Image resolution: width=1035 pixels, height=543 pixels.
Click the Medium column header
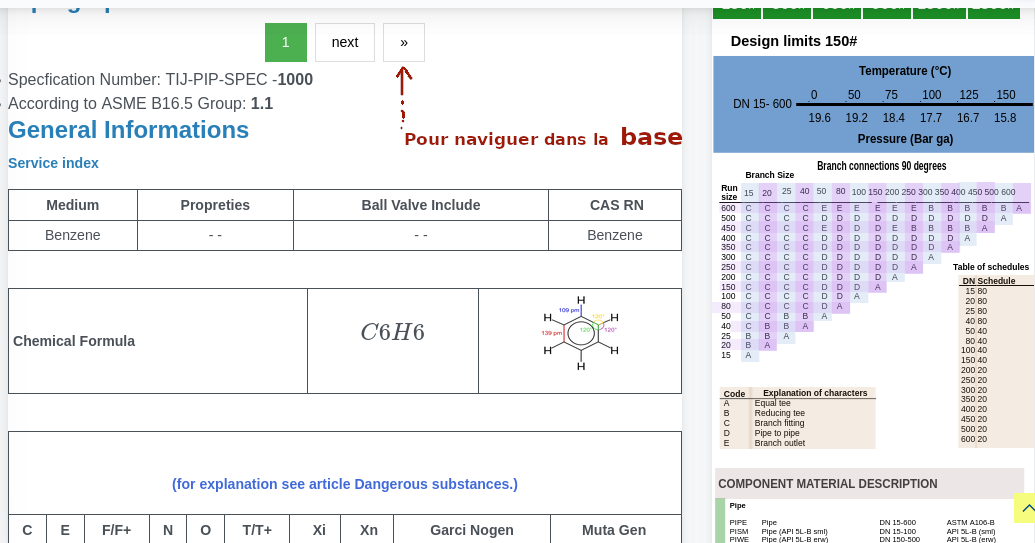[x=73, y=205]
